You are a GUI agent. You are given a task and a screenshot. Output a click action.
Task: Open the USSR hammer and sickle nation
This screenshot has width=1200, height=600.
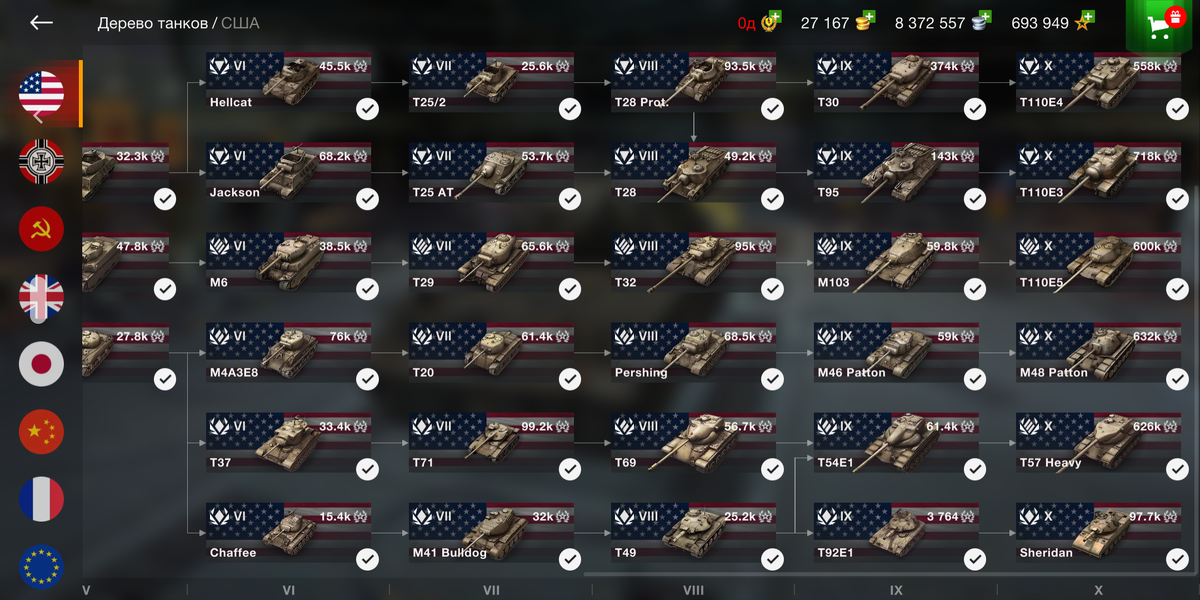41,229
